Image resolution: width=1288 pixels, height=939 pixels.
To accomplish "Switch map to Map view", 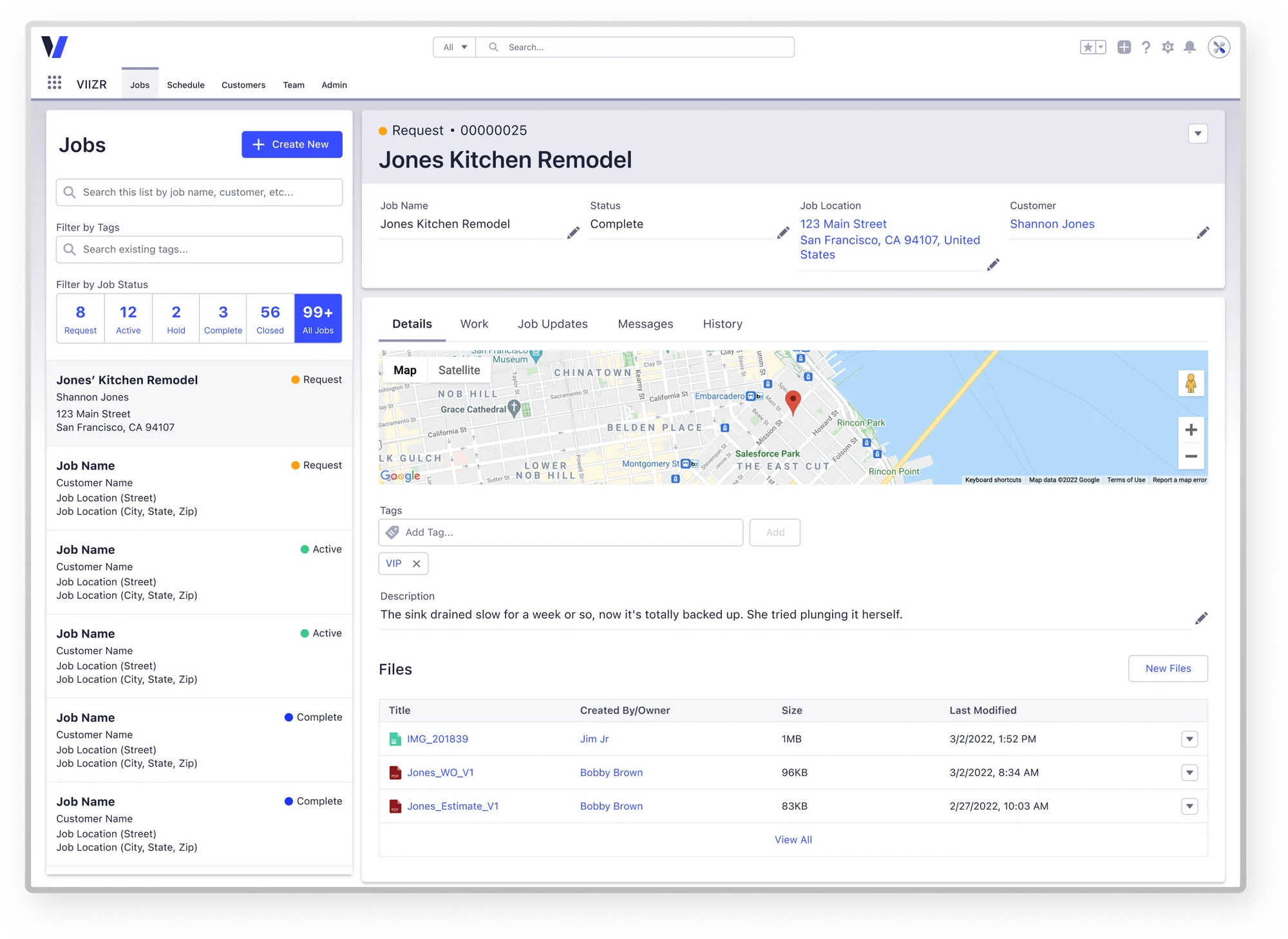I will (405, 370).
